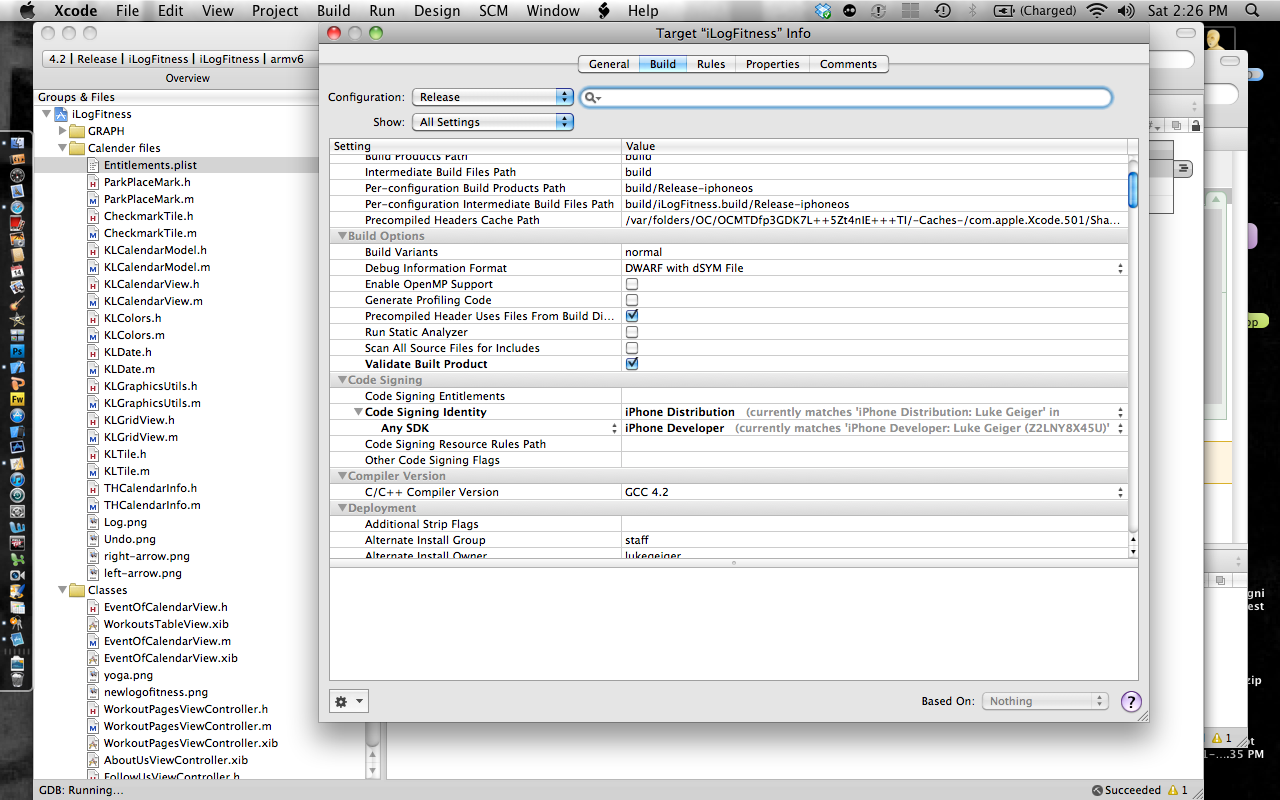This screenshot has height=800, width=1280.
Task: Check Generate Profiling Code
Action: pyautogui.click(x=632, y=300)
